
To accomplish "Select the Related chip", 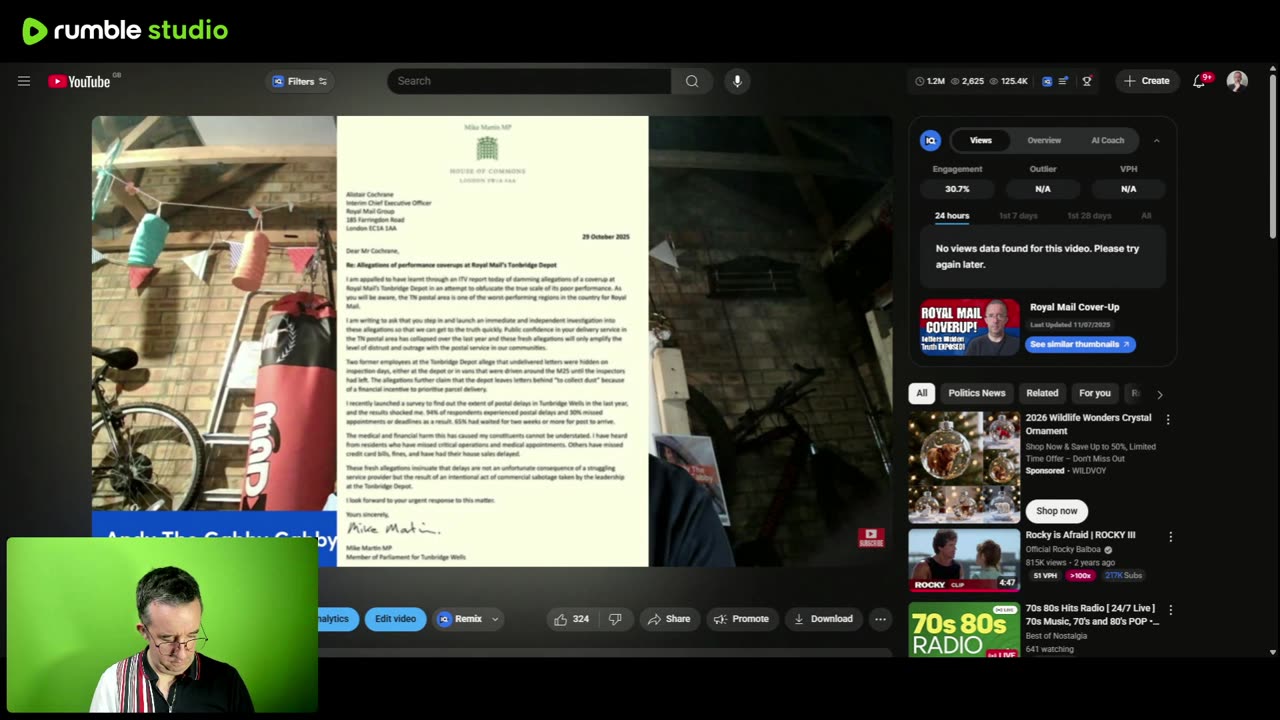I will pyautogui.click(x=1042, y=393).
